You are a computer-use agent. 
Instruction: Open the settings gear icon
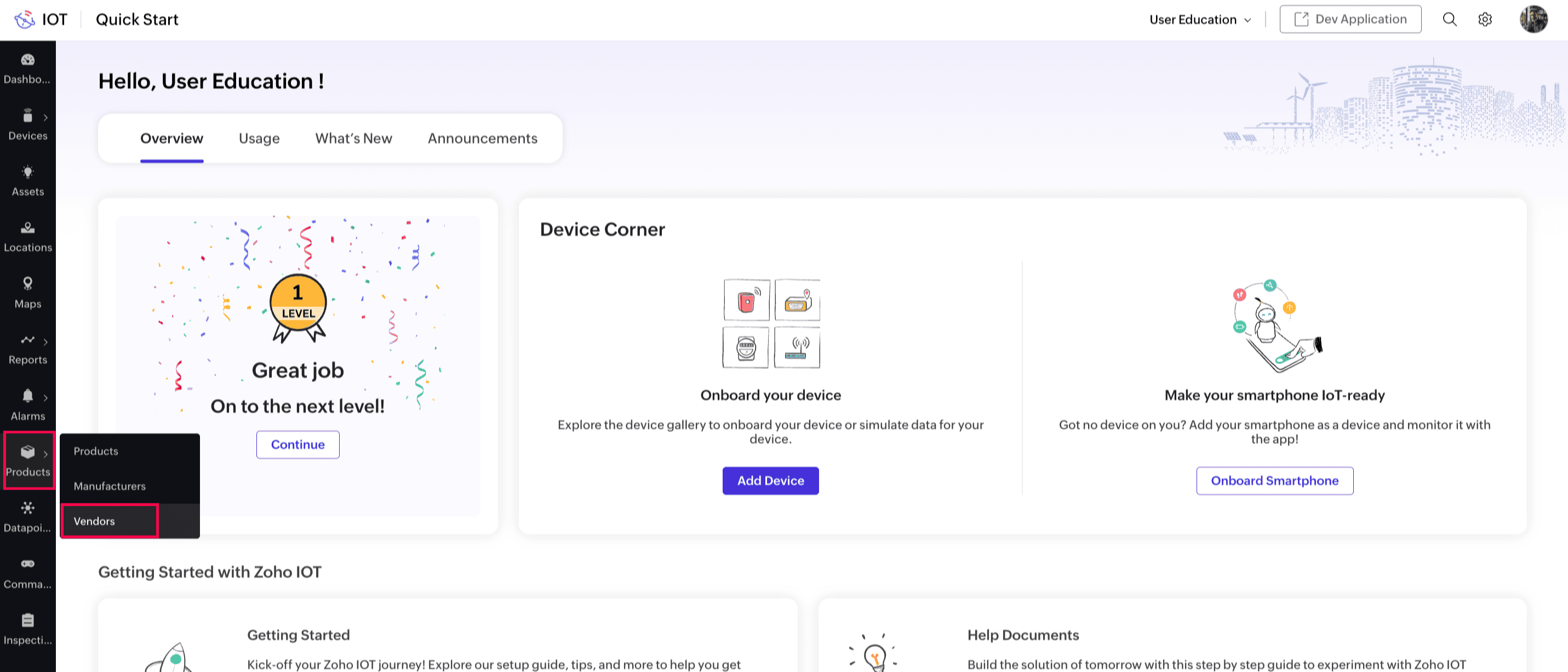[1485, 20]
